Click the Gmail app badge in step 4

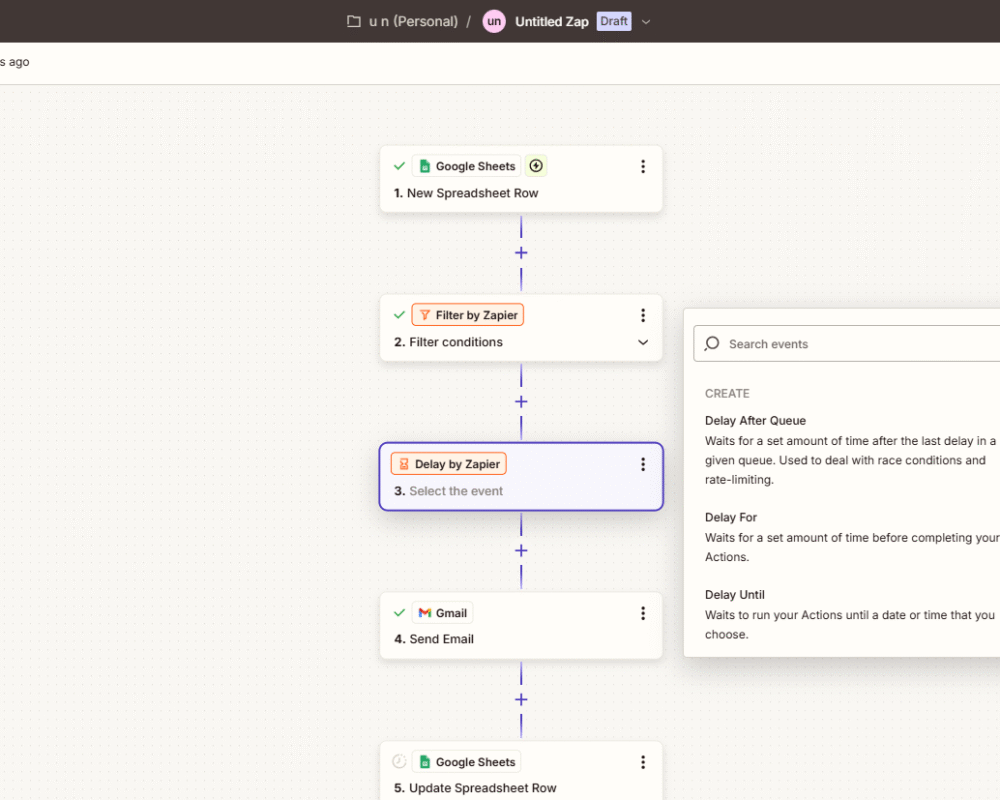pos(443,613)
